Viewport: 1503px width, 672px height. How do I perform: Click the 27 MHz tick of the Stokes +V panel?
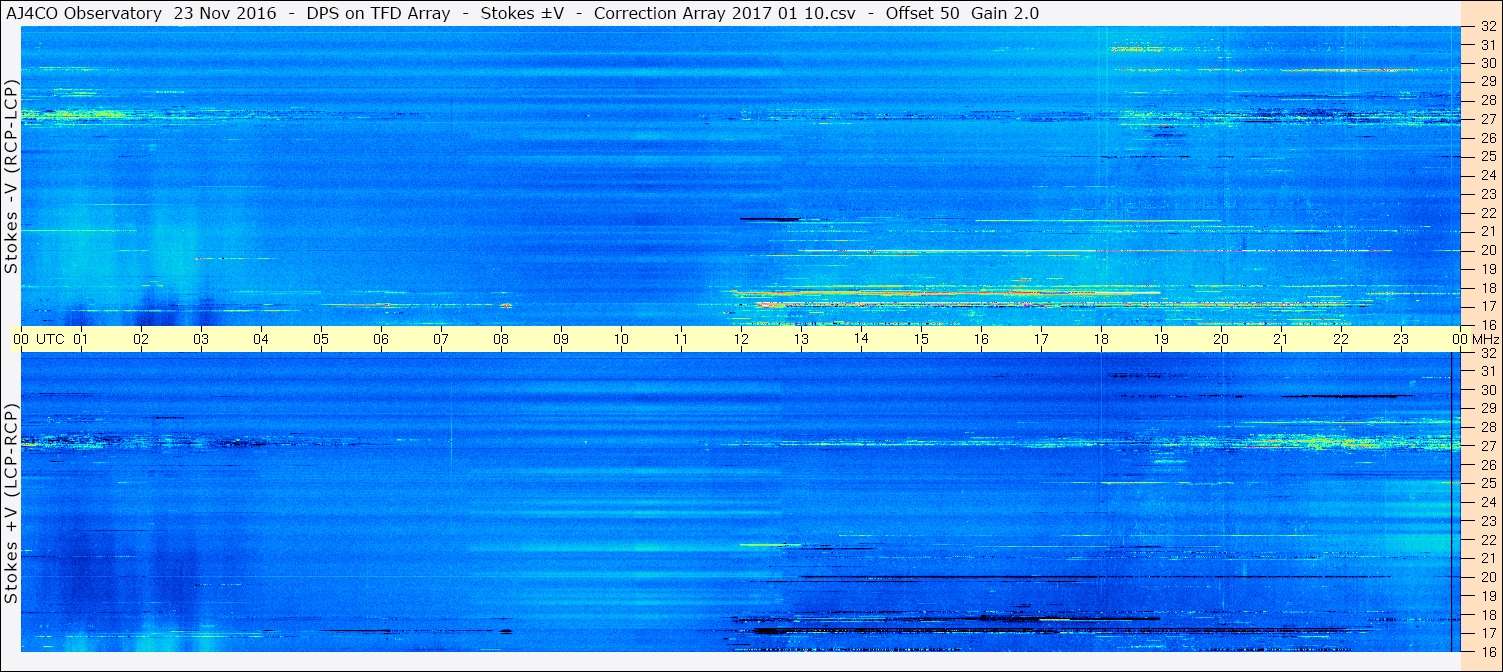click(x=1488, y=446)
